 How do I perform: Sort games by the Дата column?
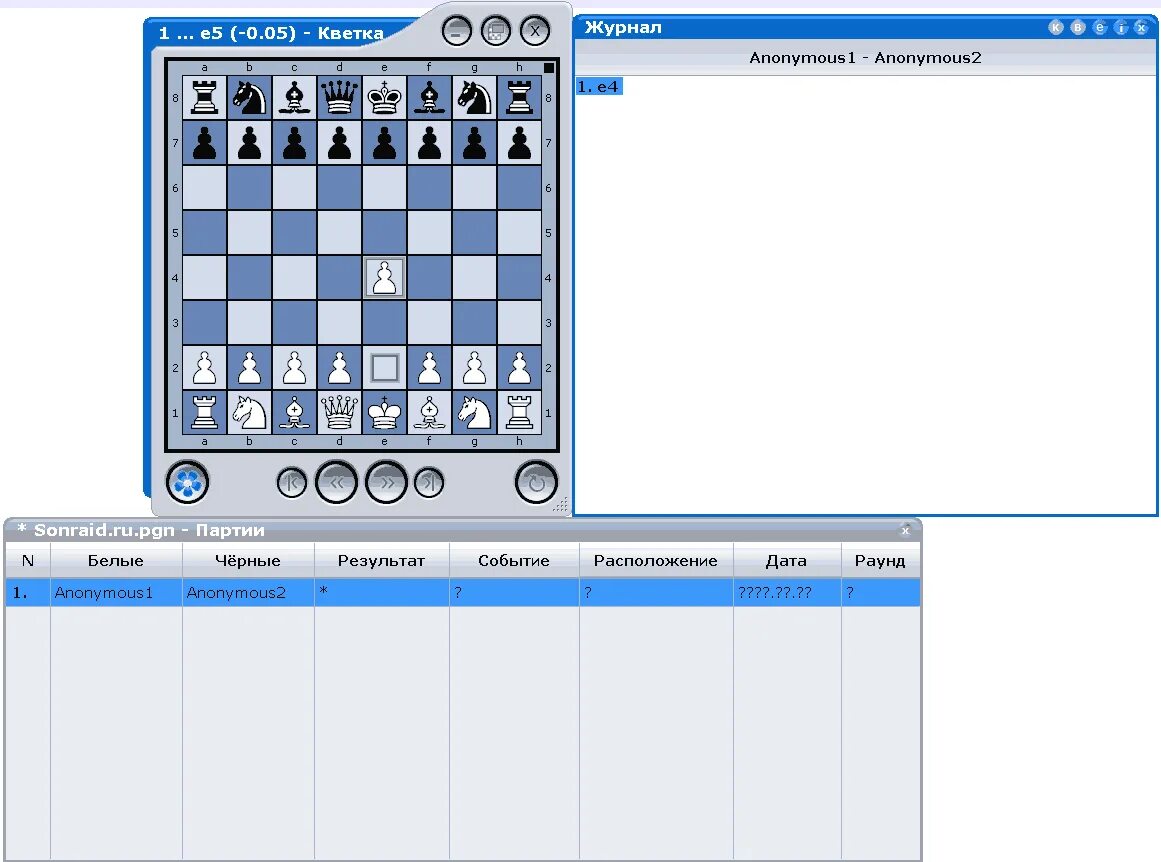click(787, 561)
